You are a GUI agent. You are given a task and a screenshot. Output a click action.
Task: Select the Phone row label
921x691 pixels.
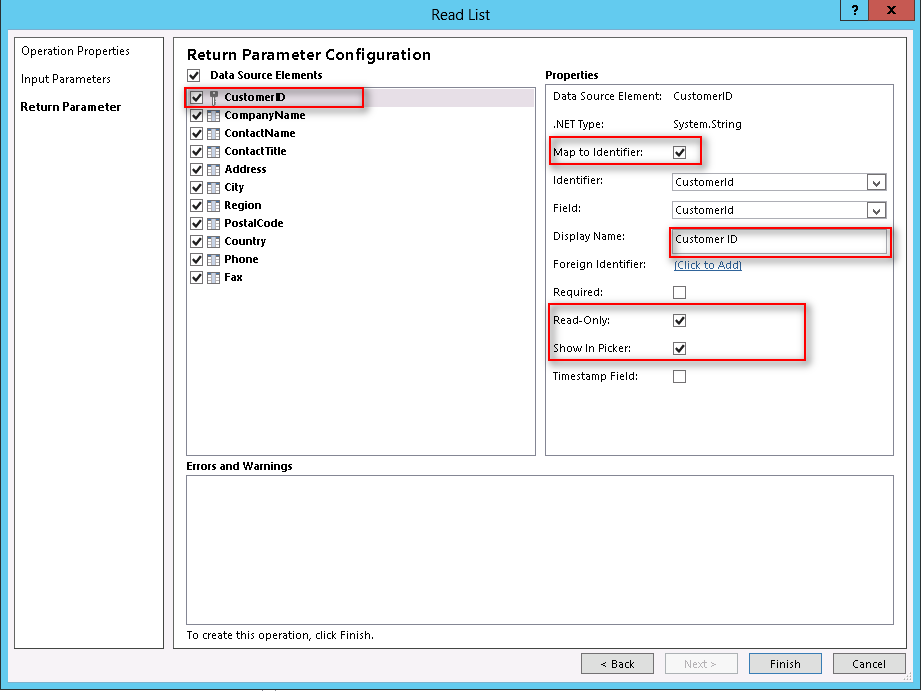pyautogui.click(x=241, y=260)
